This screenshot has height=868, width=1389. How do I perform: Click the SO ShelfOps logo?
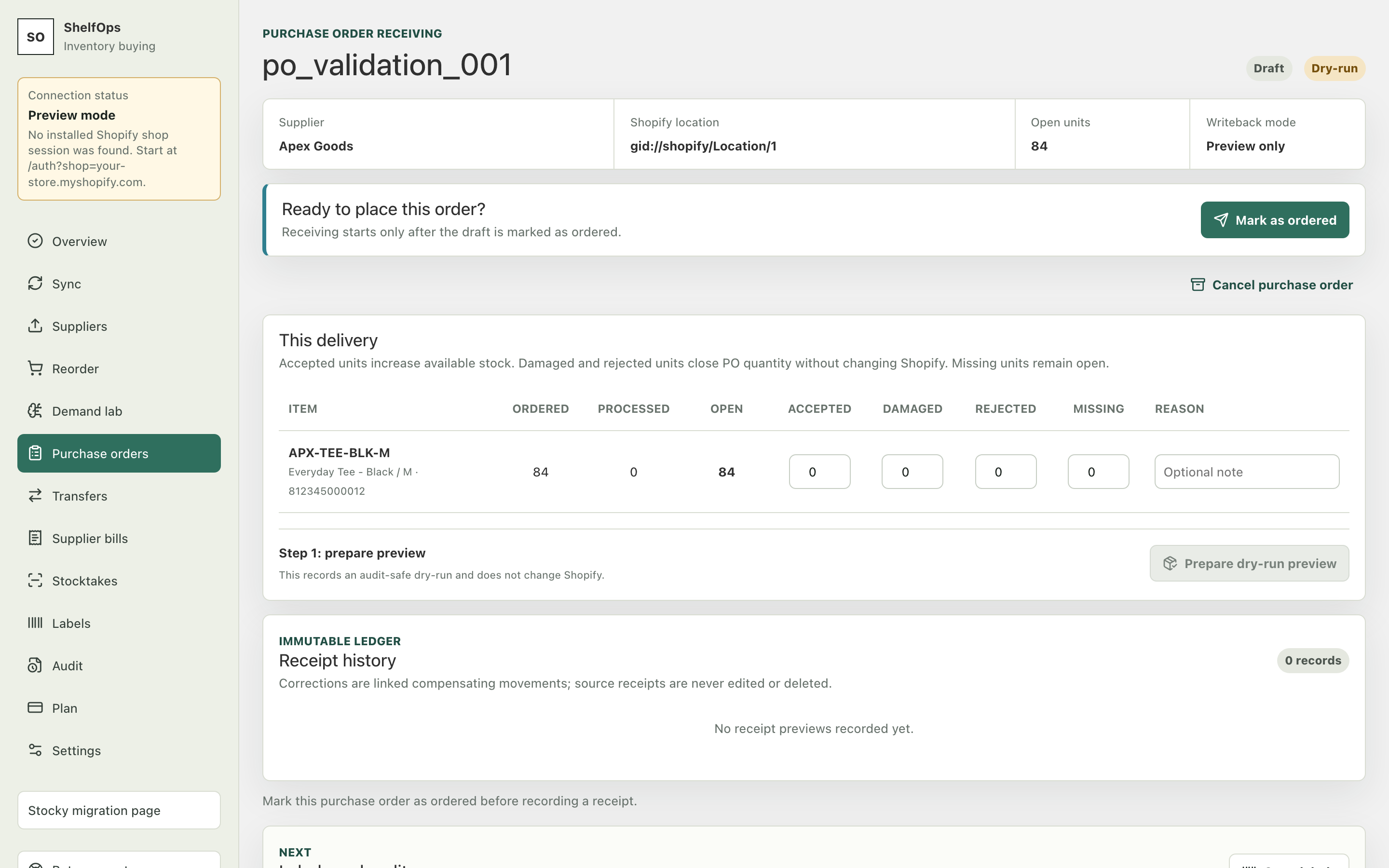[36, 37]
